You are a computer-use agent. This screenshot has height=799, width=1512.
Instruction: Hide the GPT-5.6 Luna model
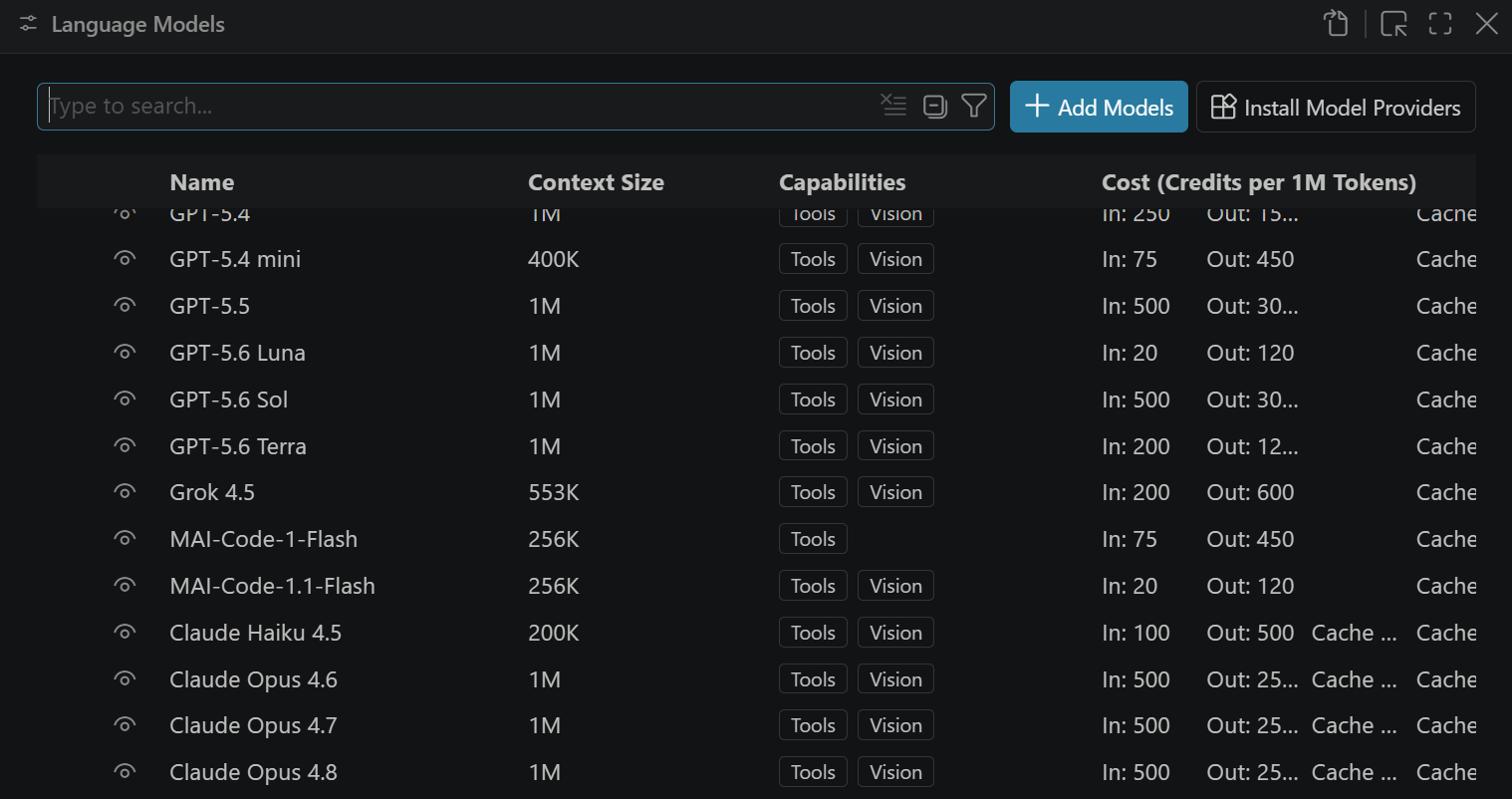125,353
